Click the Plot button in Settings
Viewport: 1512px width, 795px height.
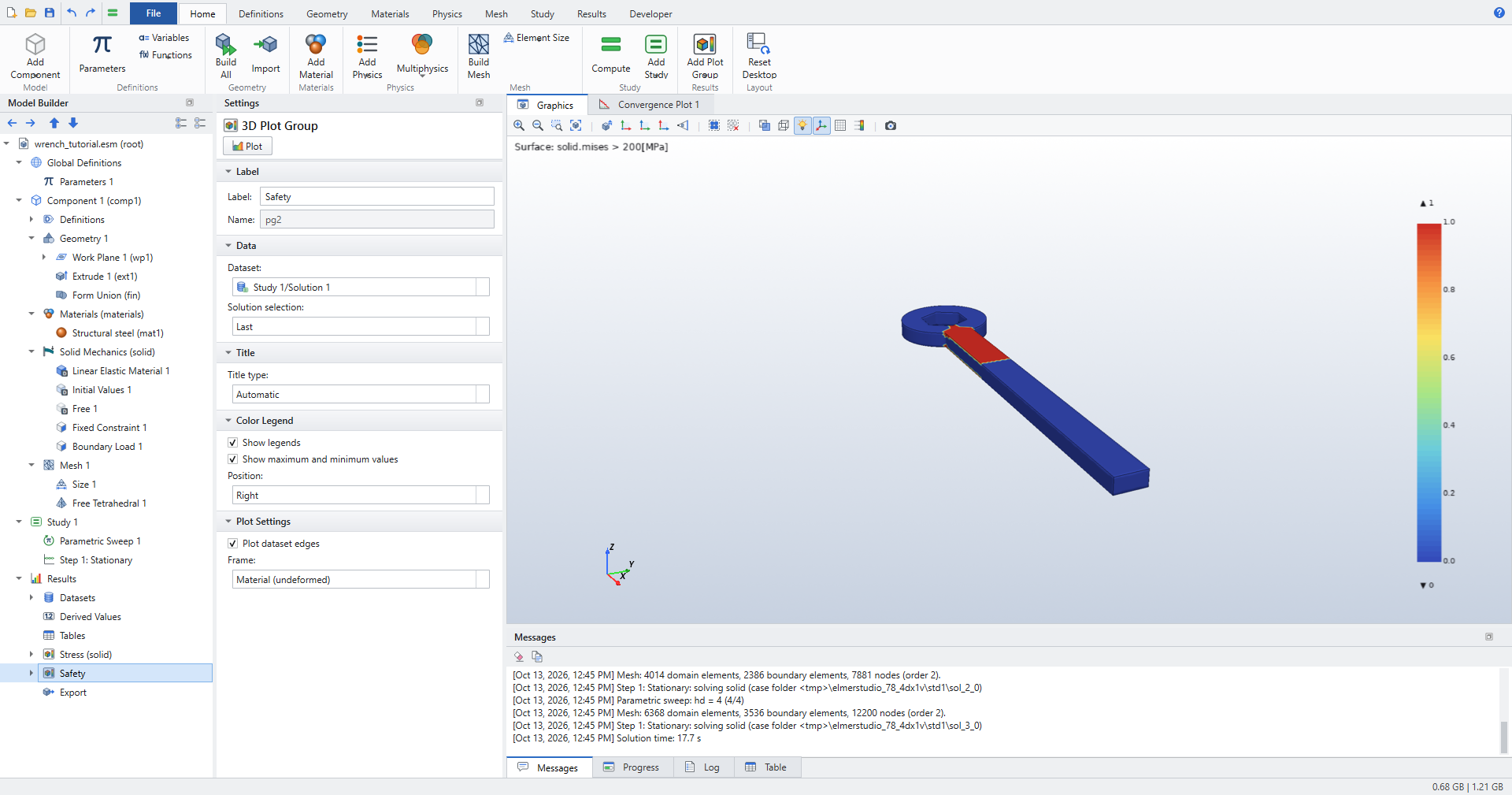pos(247,146)
